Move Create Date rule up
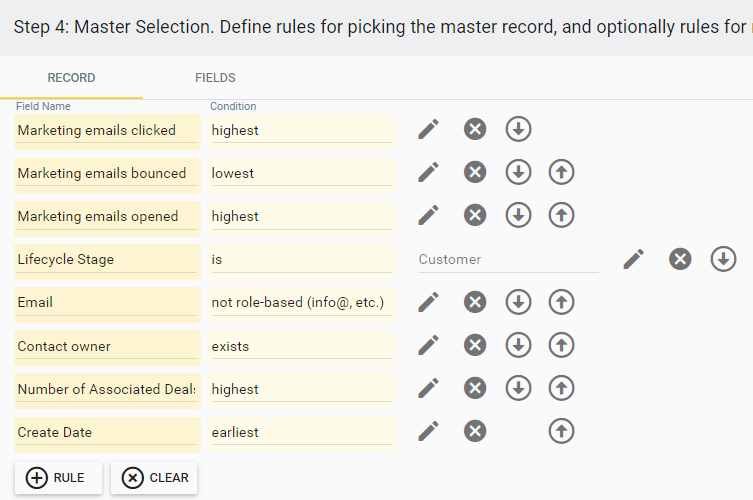The image size is (753, 500). pos(561,431)
